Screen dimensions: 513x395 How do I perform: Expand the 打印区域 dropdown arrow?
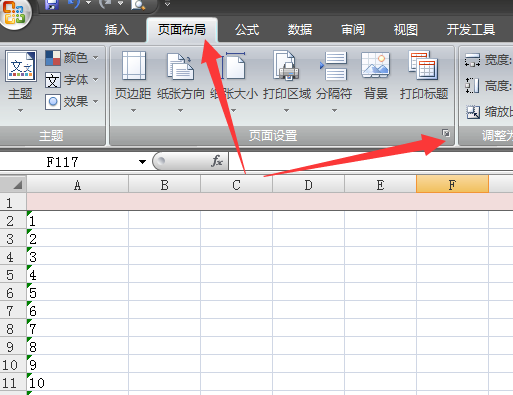[286, 110]
